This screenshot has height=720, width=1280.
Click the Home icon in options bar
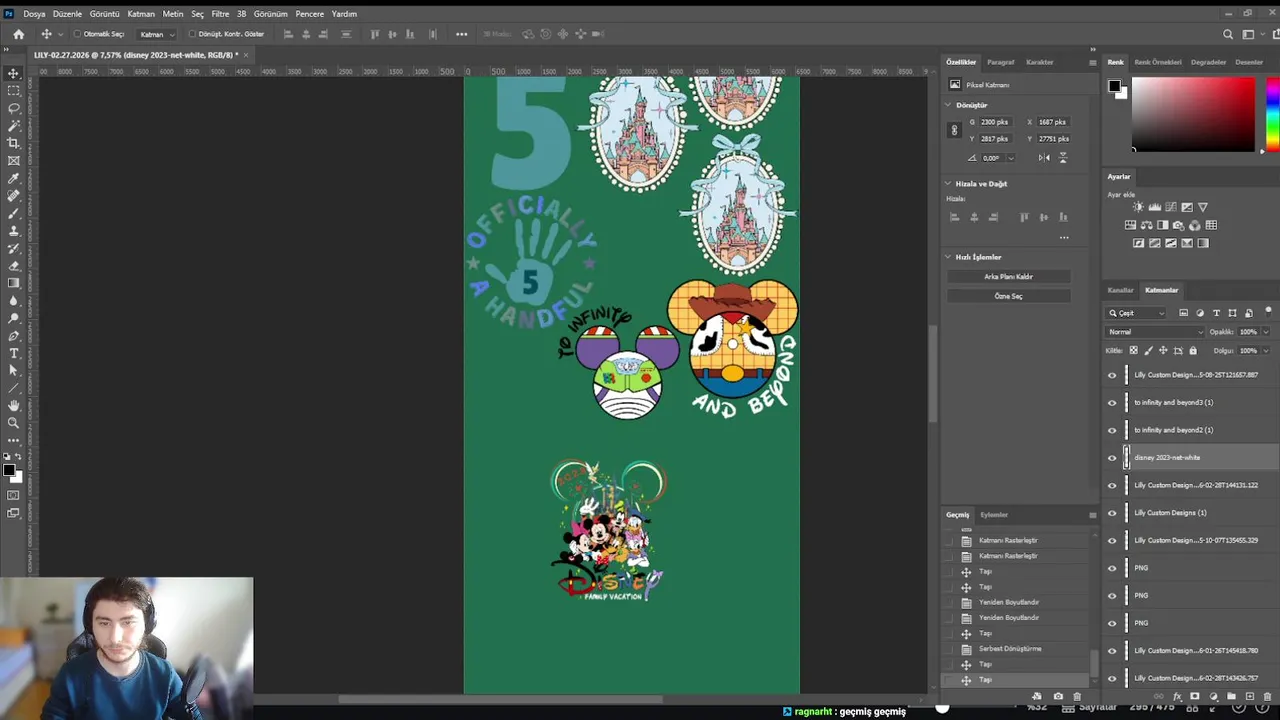18,34
